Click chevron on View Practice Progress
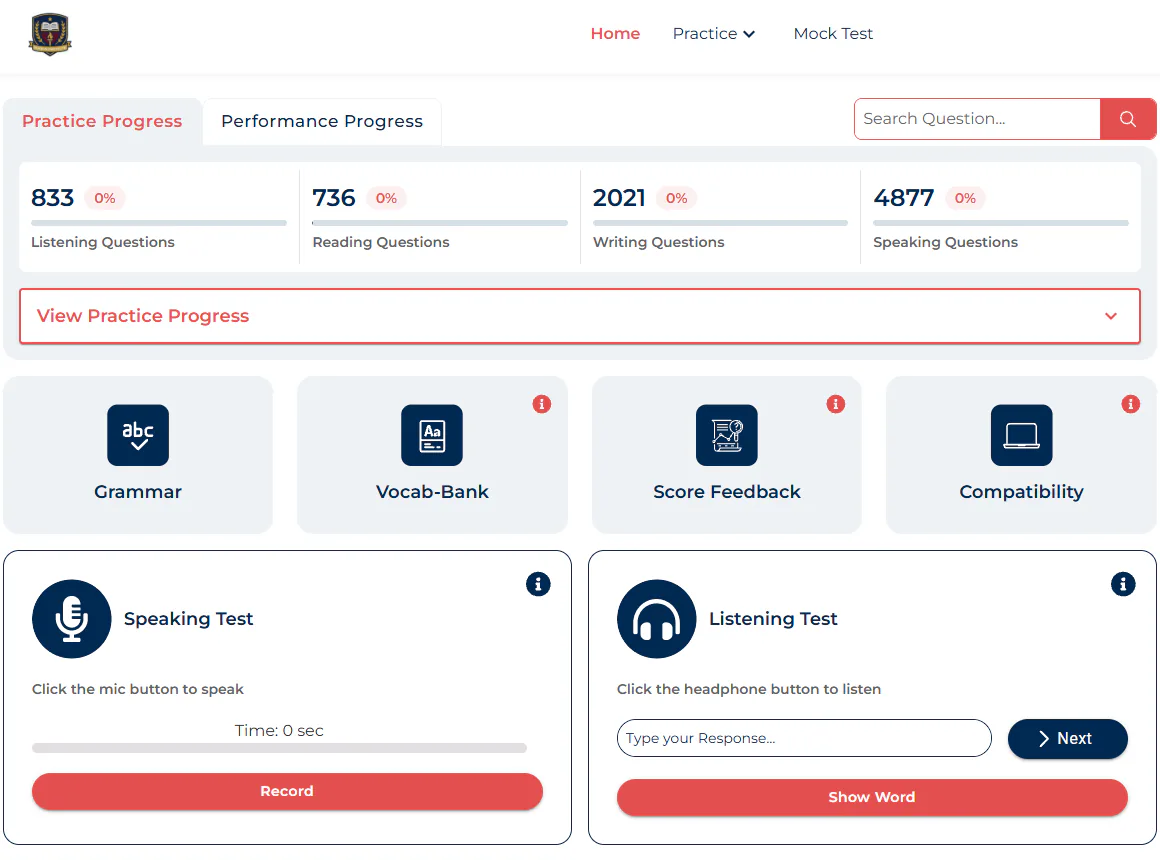Screen dimensions: 1160x860 coord(1110,316)
